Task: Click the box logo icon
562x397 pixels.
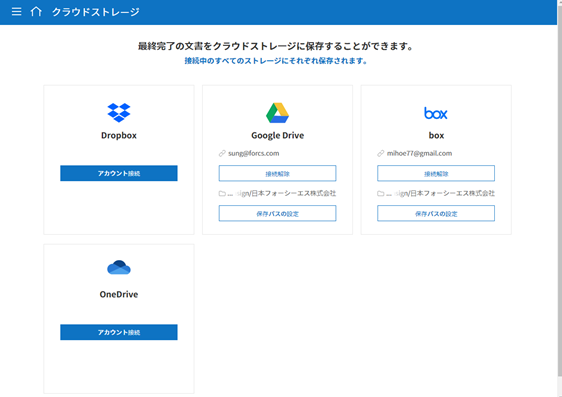Action: click(x=436, y=113)
